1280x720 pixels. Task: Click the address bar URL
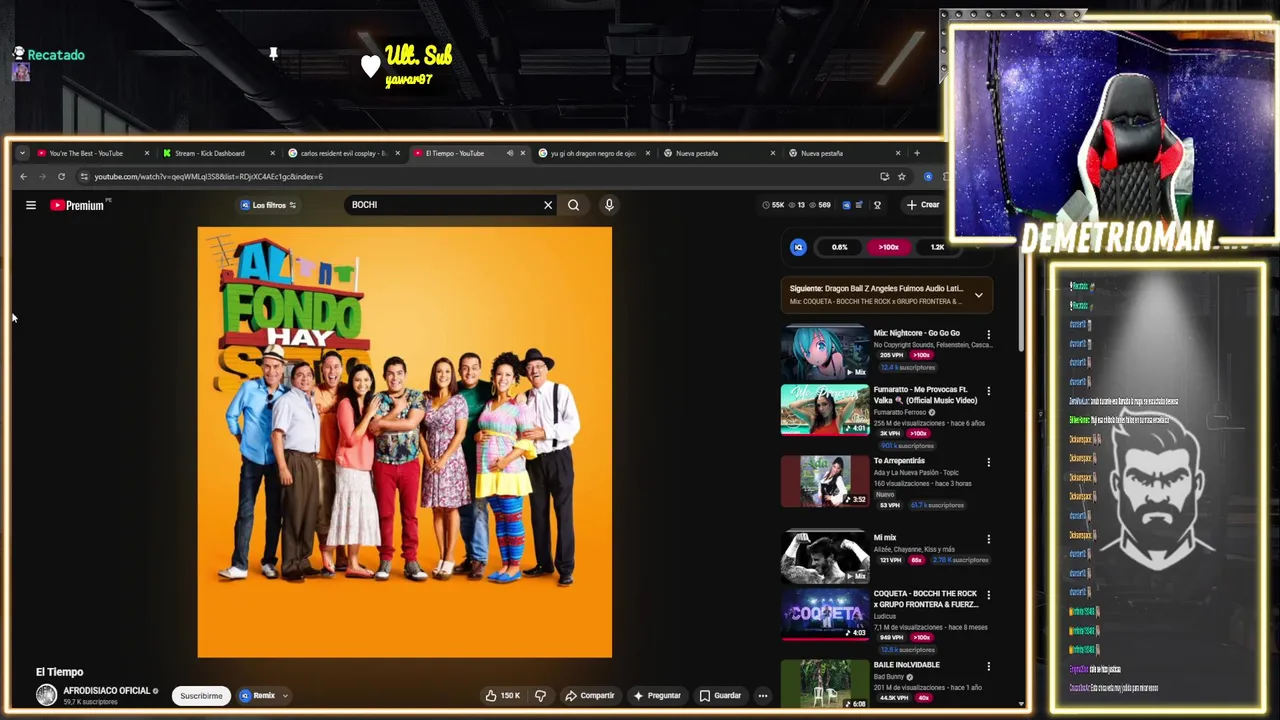[208, 177]
